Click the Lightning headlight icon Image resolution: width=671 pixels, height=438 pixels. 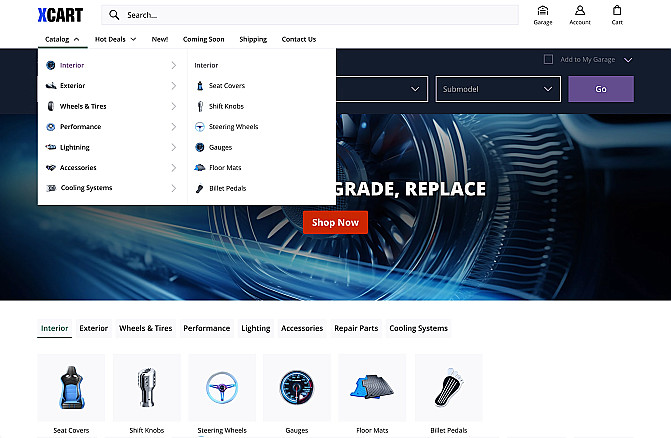coord(51,147)
